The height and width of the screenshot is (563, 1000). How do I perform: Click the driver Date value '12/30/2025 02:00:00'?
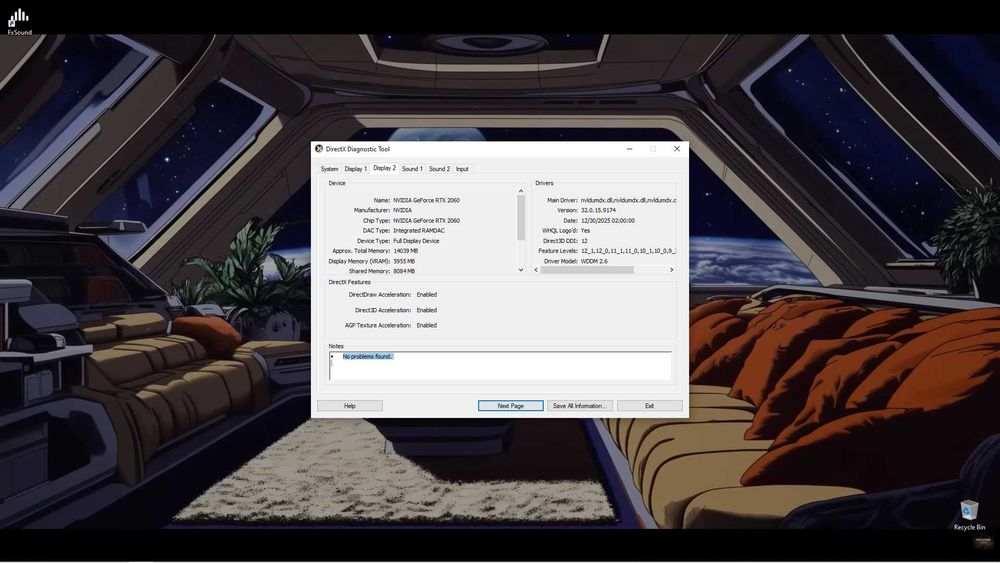608,221
